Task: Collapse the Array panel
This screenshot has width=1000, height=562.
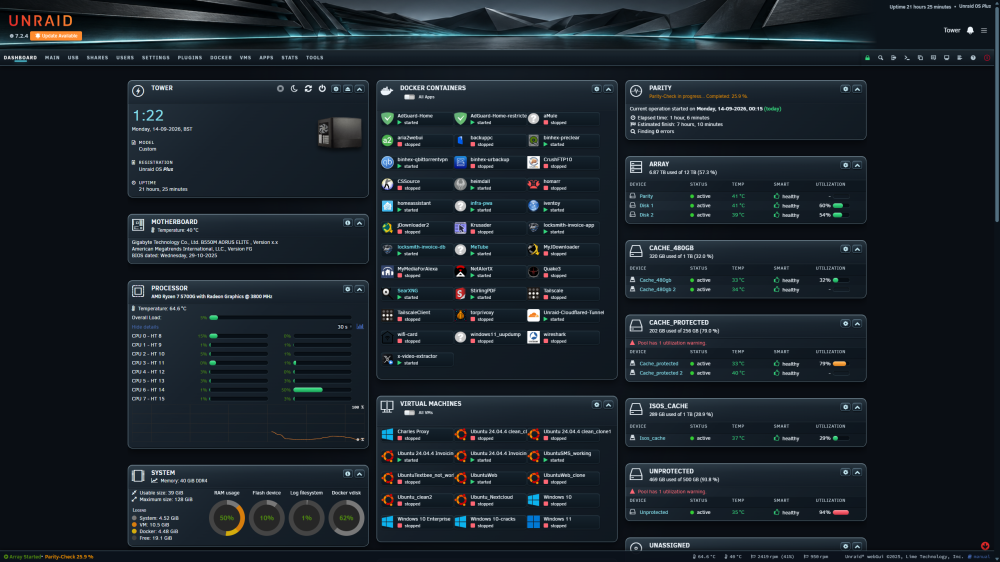Action: (x=857, y=165)
